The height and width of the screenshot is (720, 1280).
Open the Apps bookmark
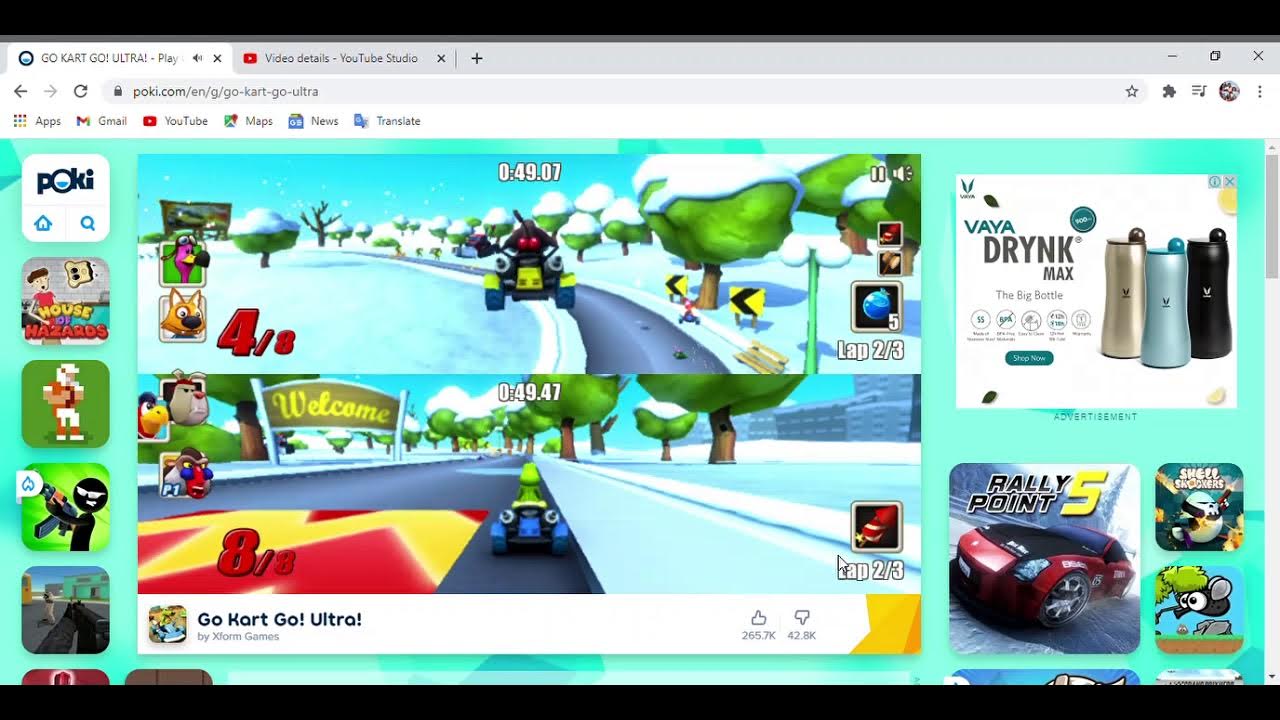click(37, 121)
